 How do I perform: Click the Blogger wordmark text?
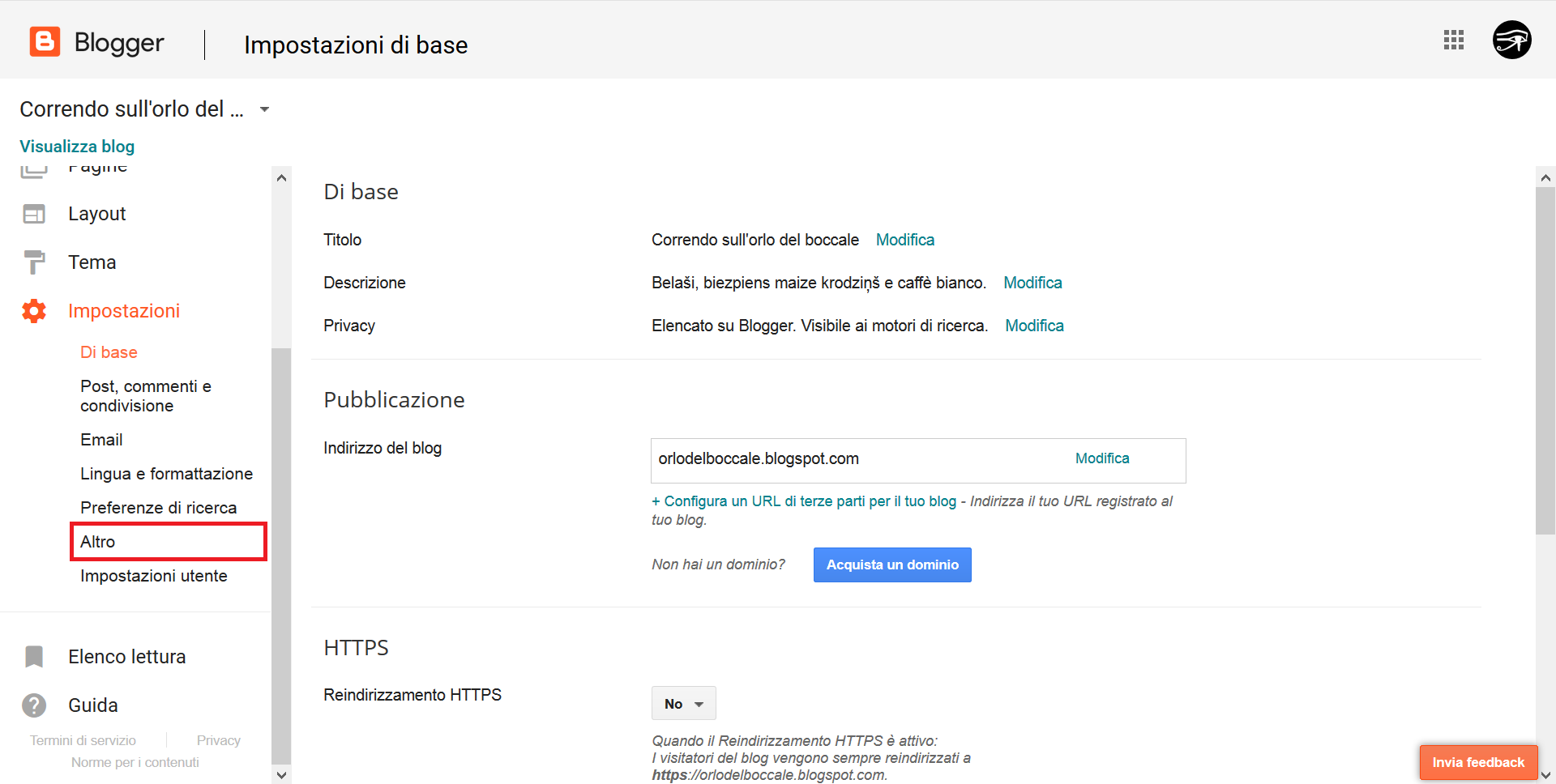tap(119, 42)
